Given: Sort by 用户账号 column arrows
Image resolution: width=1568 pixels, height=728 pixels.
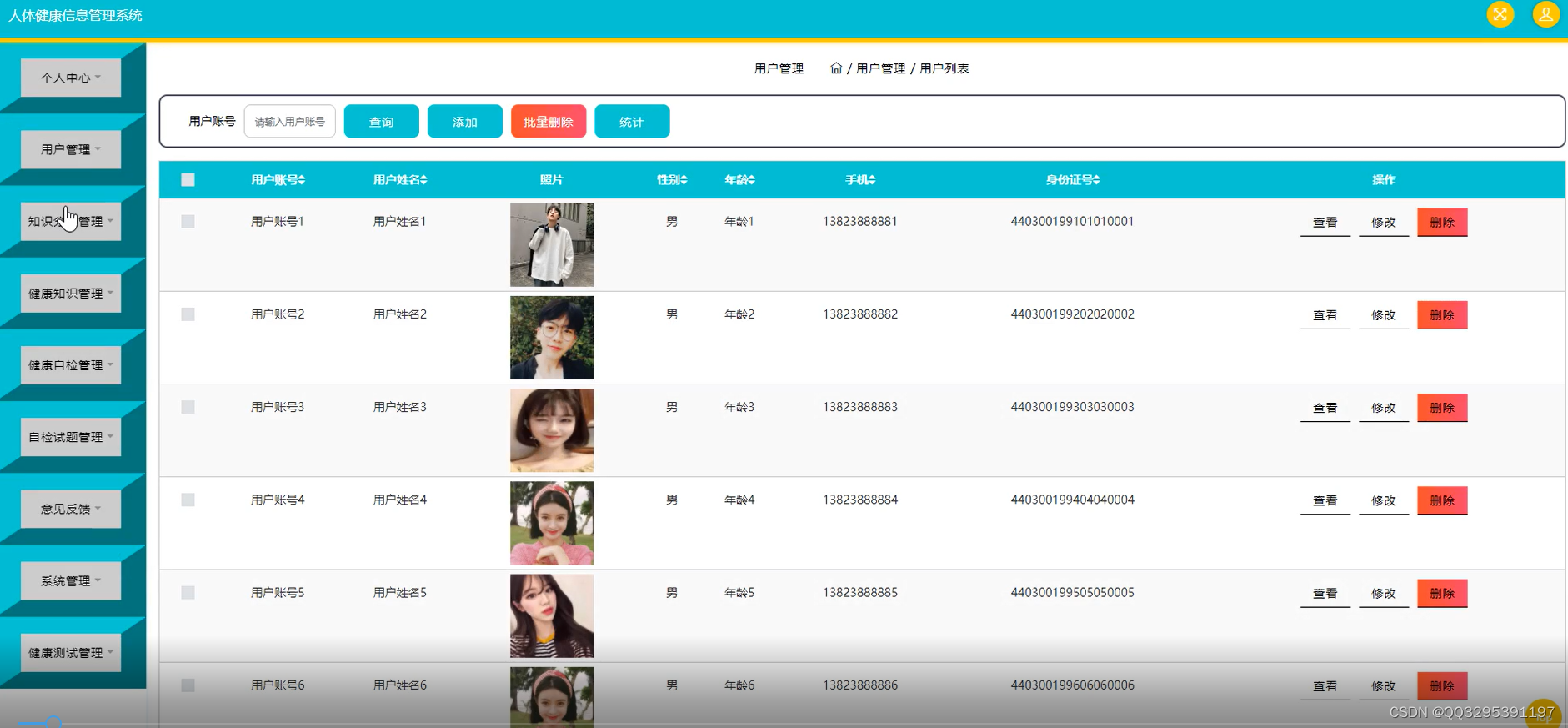Looking at the screenshot, I should click(x=303, y=180).
